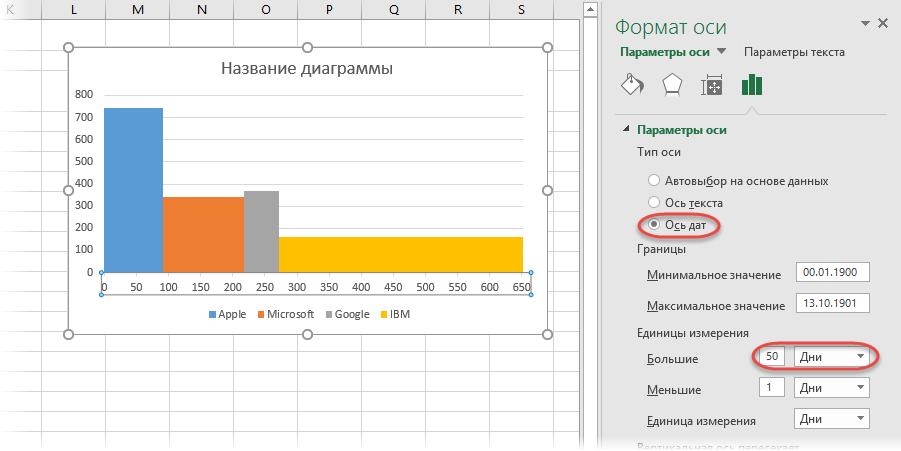
Task: Click the 300 label on horizontal axis
Action: [x=297, y=287]
